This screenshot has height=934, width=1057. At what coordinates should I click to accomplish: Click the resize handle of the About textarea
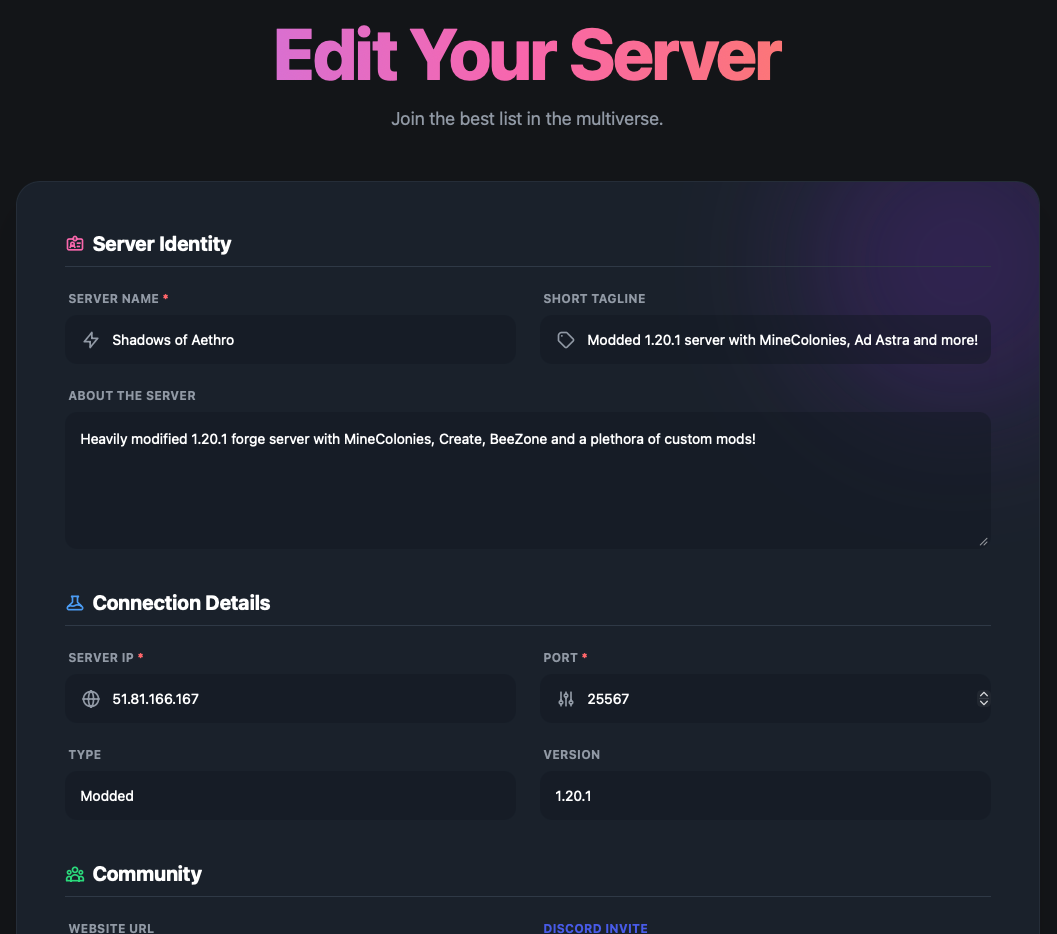point(983,541)
